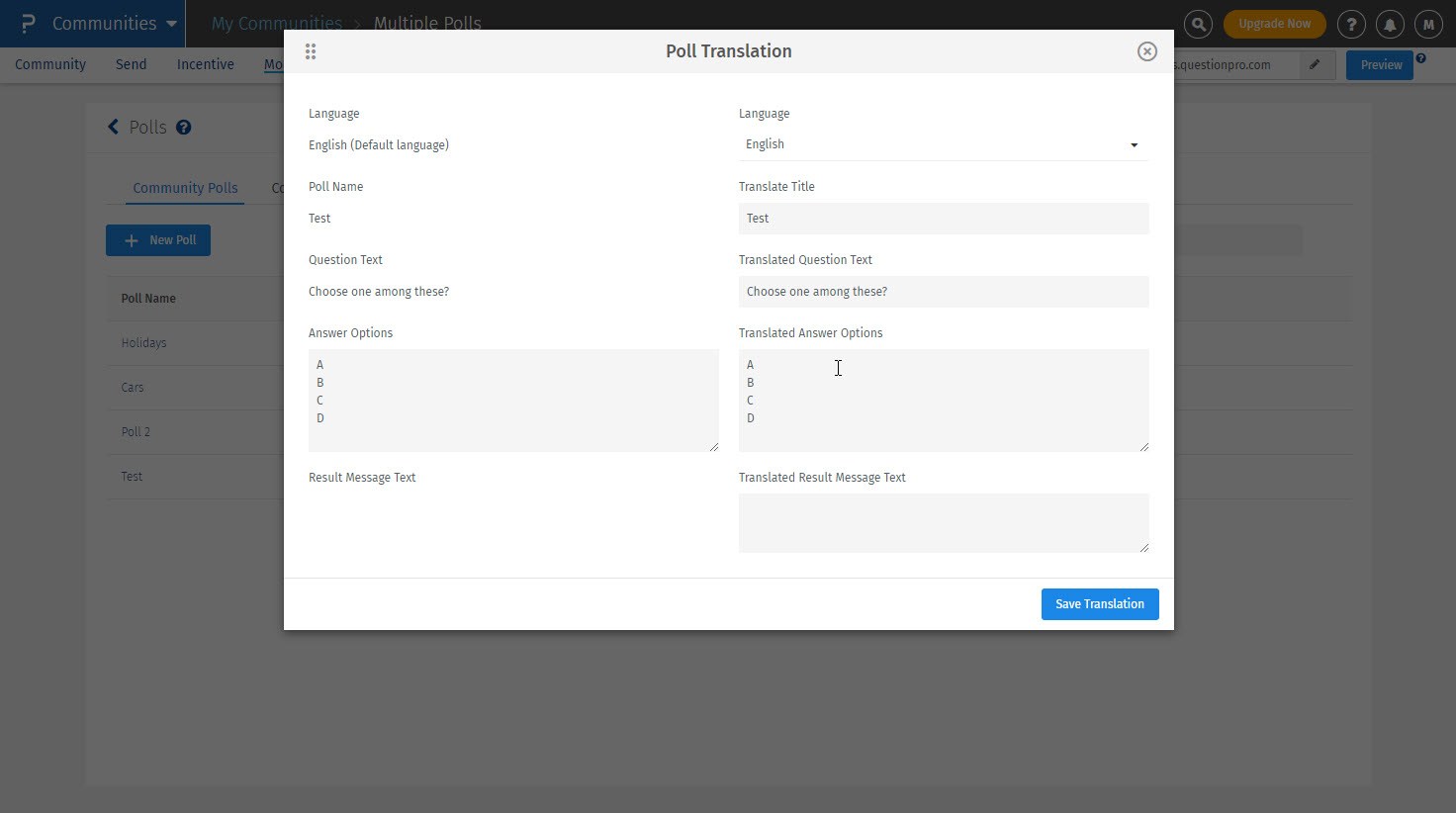Click the Translated Question Text field
Screen dimensions: 1456x813
click(x=943, y=292)
